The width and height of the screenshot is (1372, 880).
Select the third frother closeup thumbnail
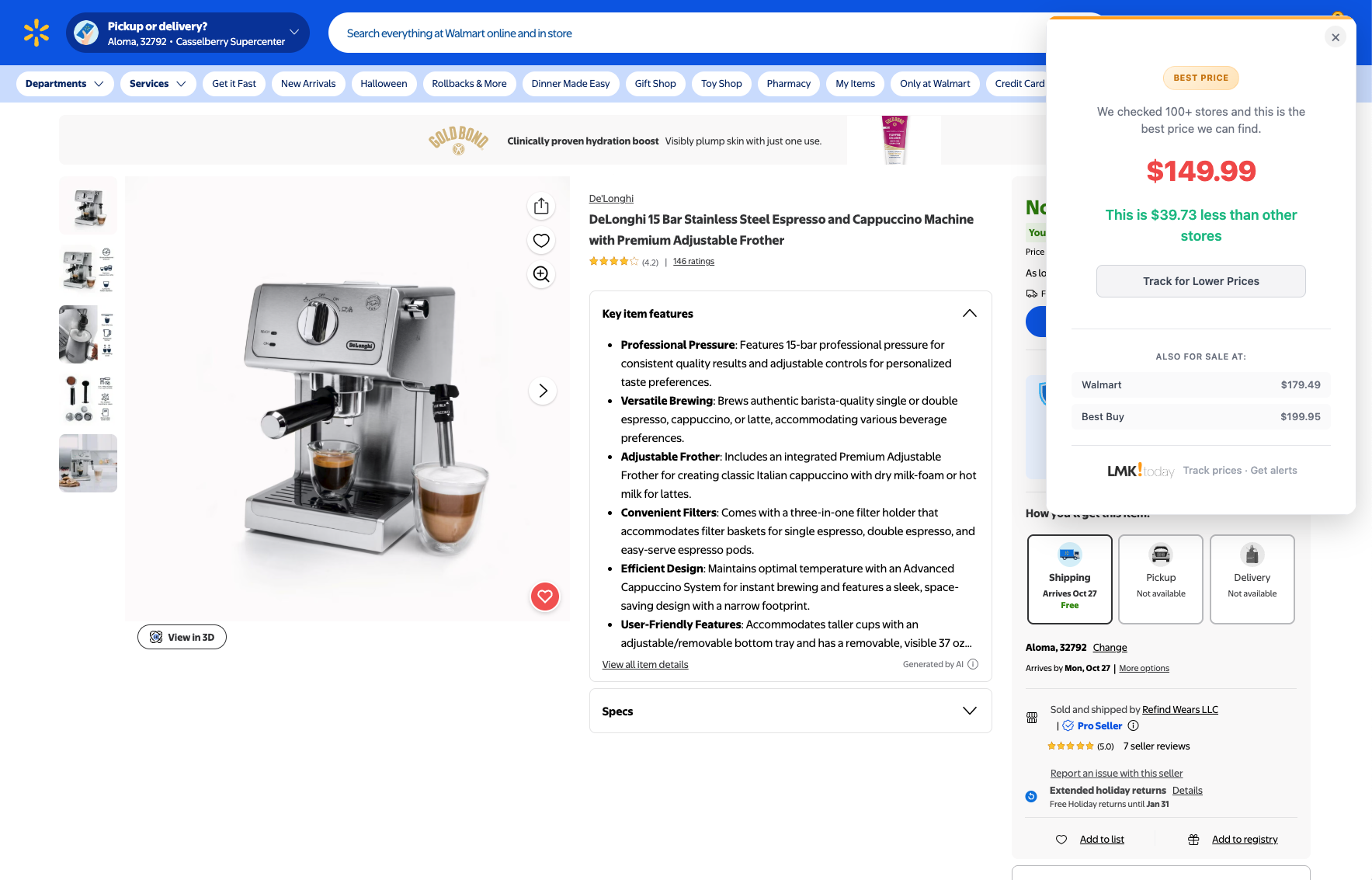coord(88,335)
